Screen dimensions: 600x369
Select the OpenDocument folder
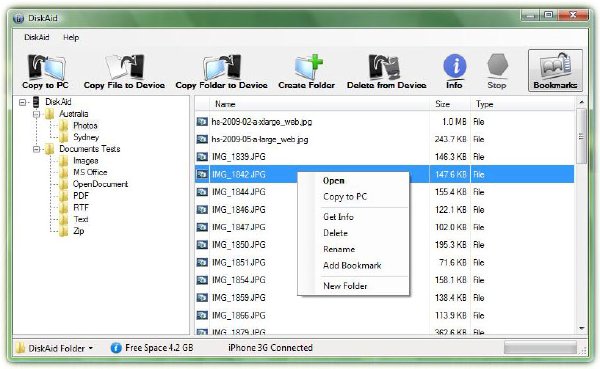(x=100, y=184)
